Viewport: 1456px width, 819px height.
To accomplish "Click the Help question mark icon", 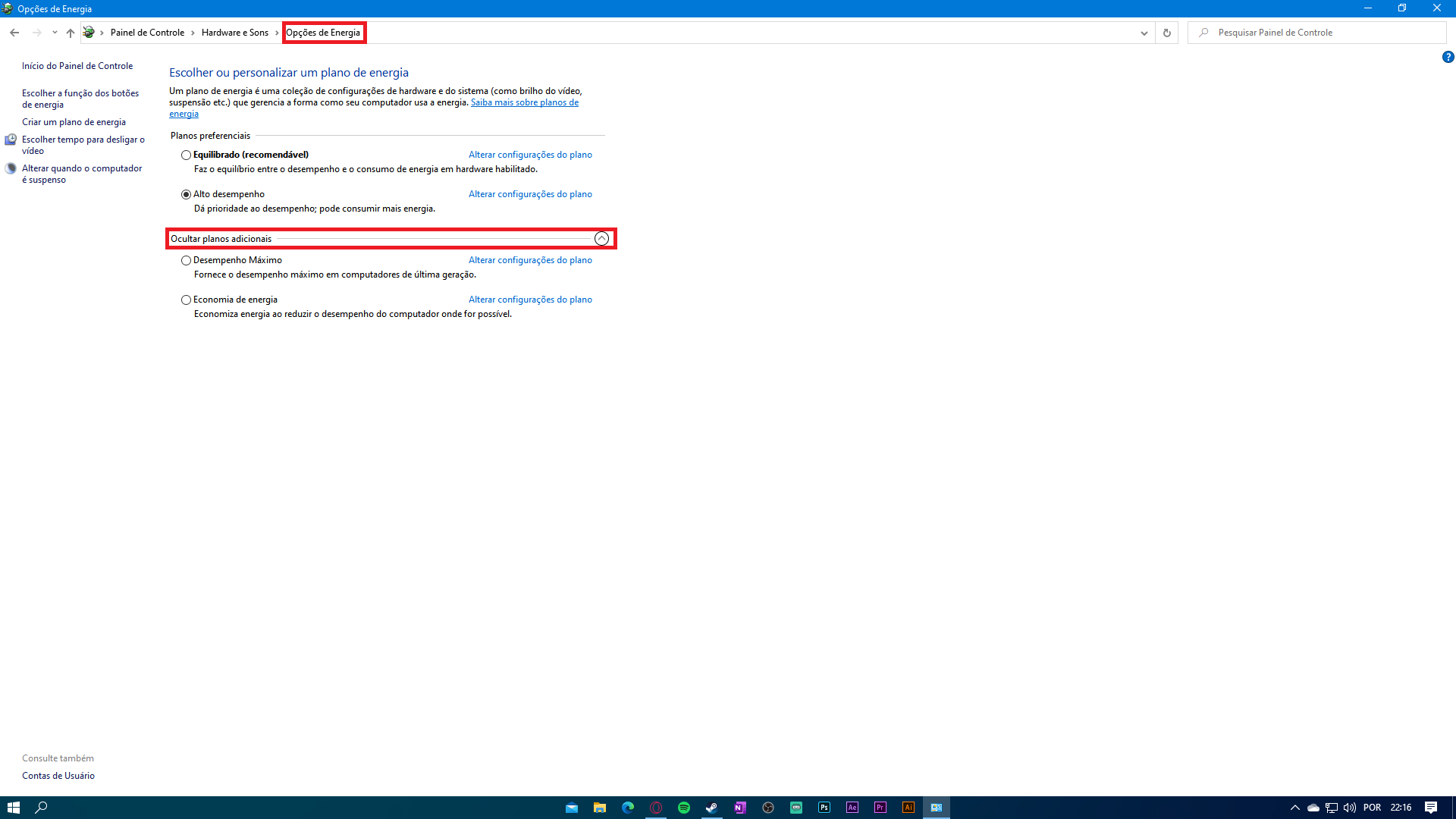I will (x=1448, y=57).
